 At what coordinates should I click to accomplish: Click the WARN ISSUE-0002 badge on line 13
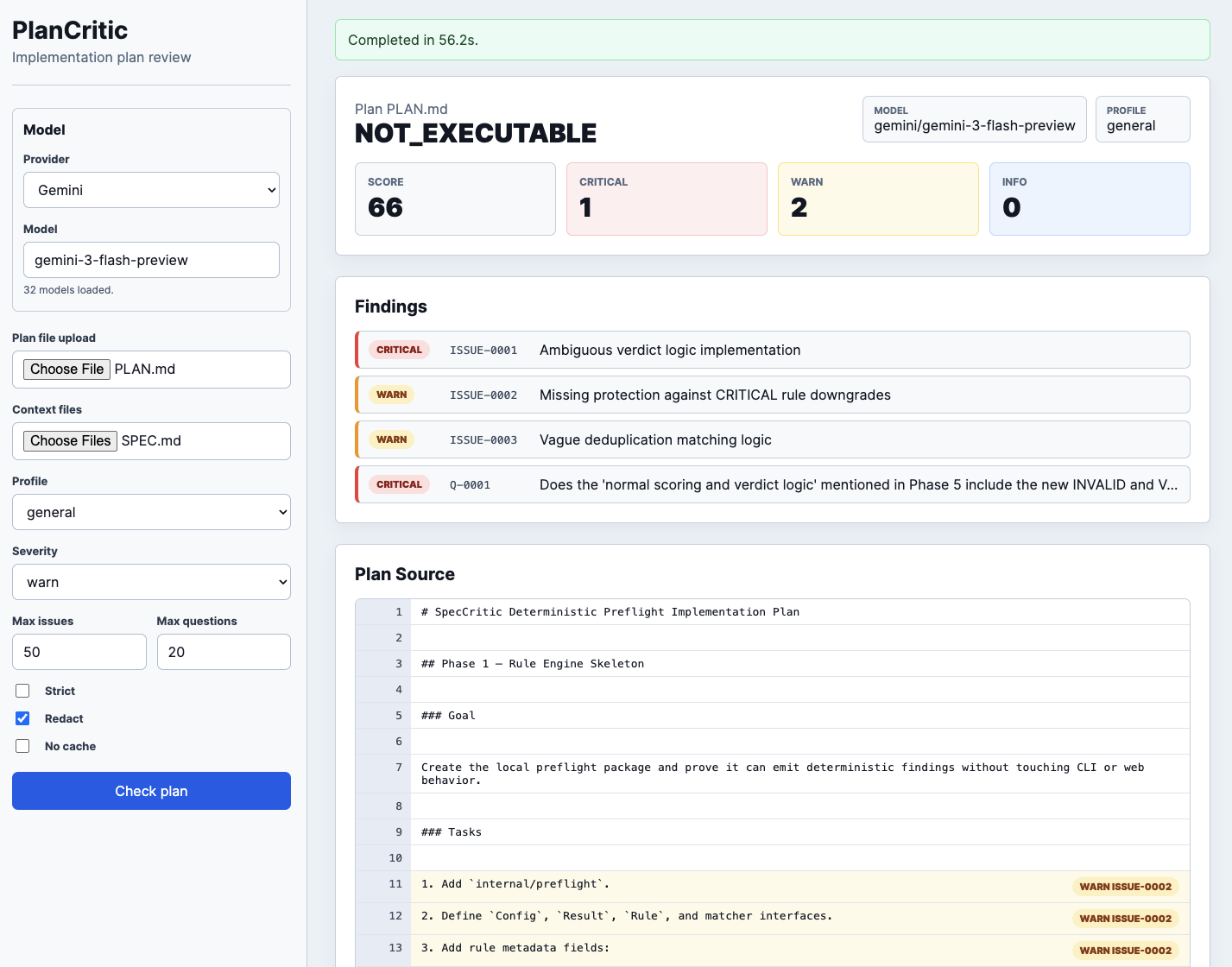pos(1126,951)
